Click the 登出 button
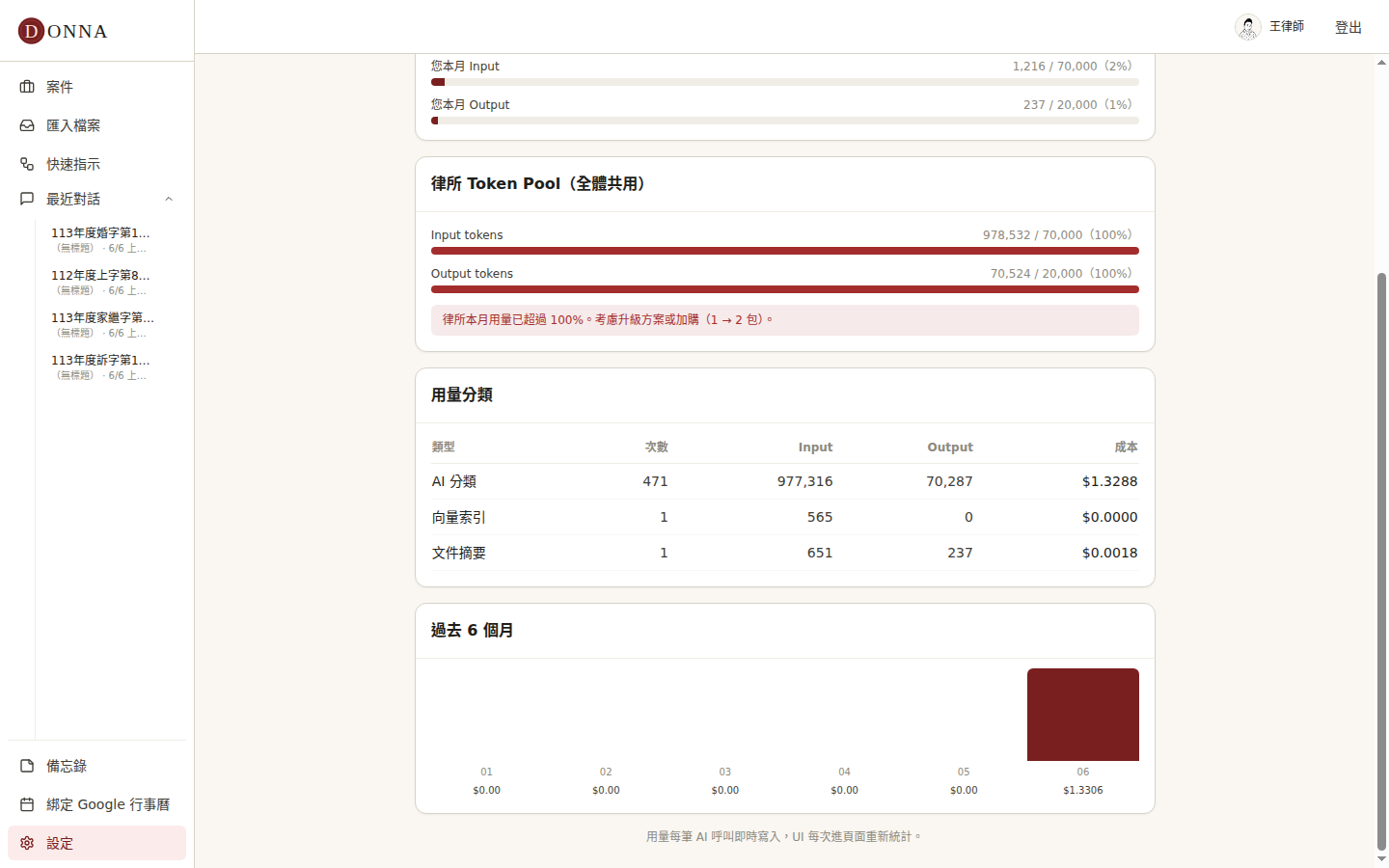 [x=1348, y=27]
